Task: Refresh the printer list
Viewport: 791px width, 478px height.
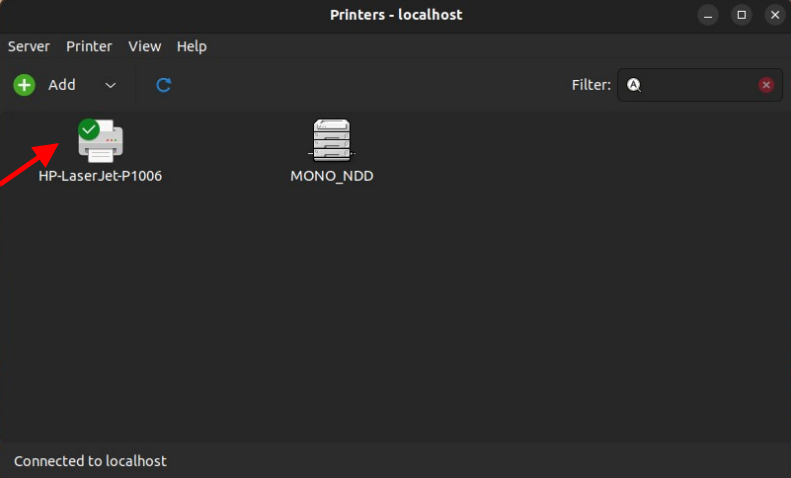Action: [164, 85]
